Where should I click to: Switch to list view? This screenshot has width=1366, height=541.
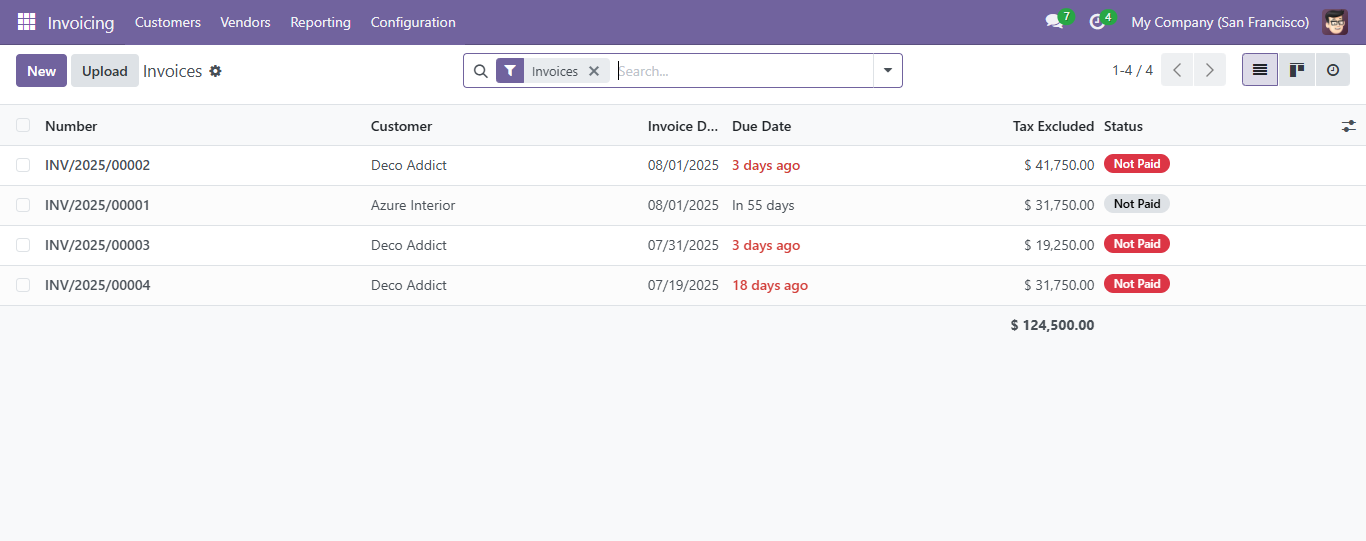point(1260,70)
